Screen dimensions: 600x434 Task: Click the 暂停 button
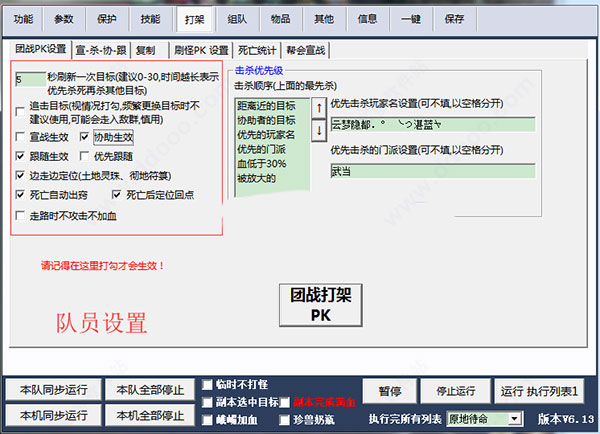point(390,391)
